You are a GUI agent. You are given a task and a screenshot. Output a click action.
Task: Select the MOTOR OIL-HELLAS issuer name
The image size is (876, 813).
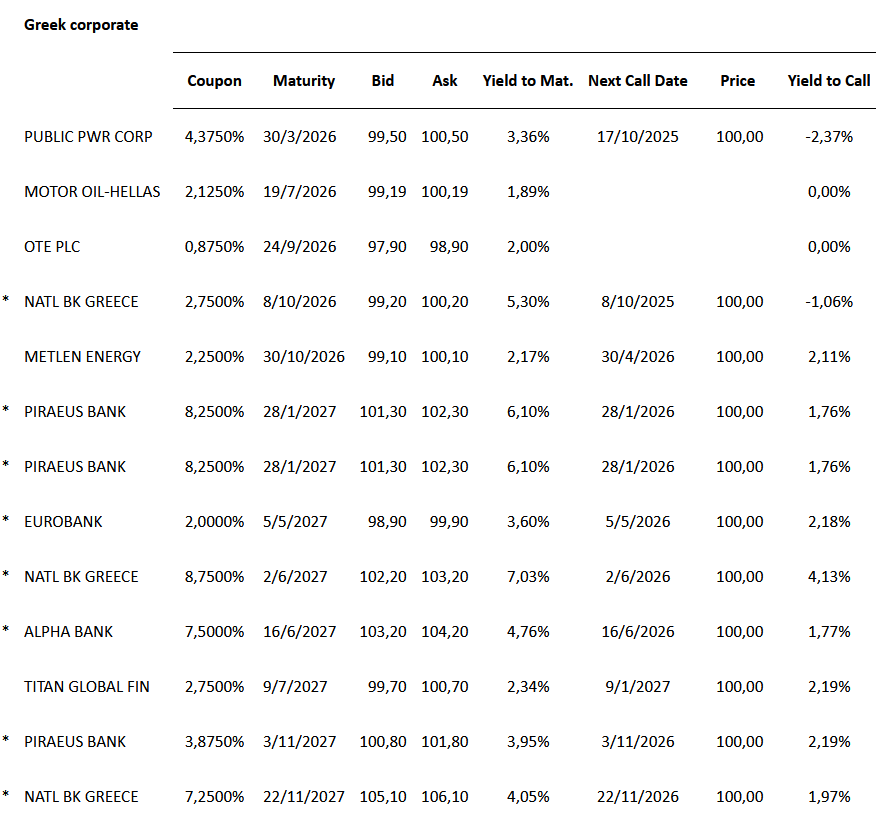coord(92,192)
